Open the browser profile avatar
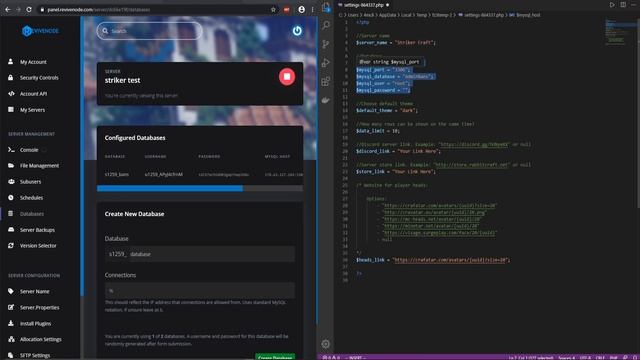Screen dimensions: 640x360 tap(301, 9)
